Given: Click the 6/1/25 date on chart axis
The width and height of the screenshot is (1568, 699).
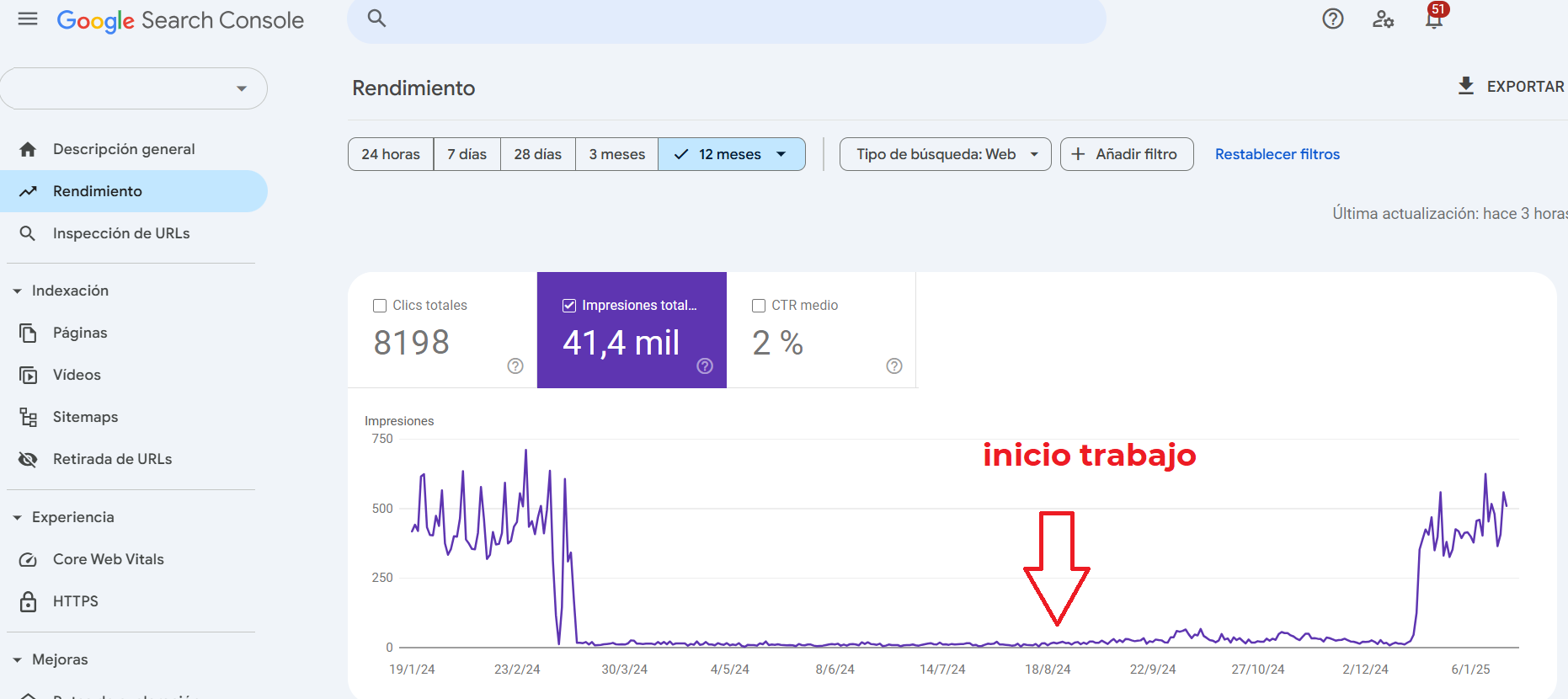Looking at the screenshot, I should (1470, 670).
